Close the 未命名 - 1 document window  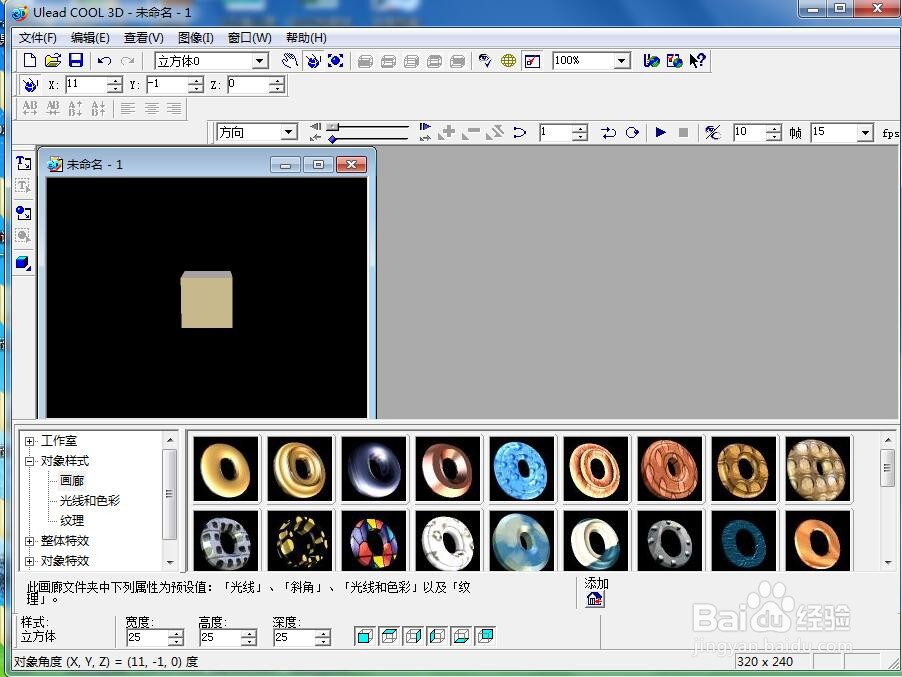[351, 165]
